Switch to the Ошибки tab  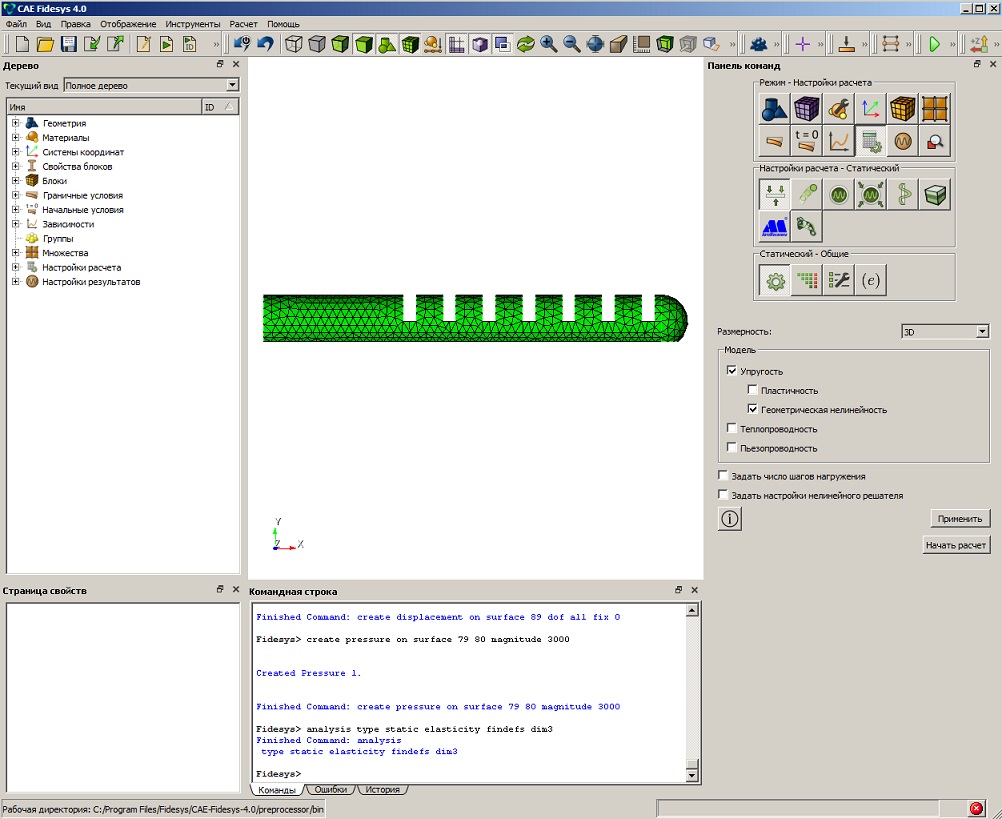(330, 790)
